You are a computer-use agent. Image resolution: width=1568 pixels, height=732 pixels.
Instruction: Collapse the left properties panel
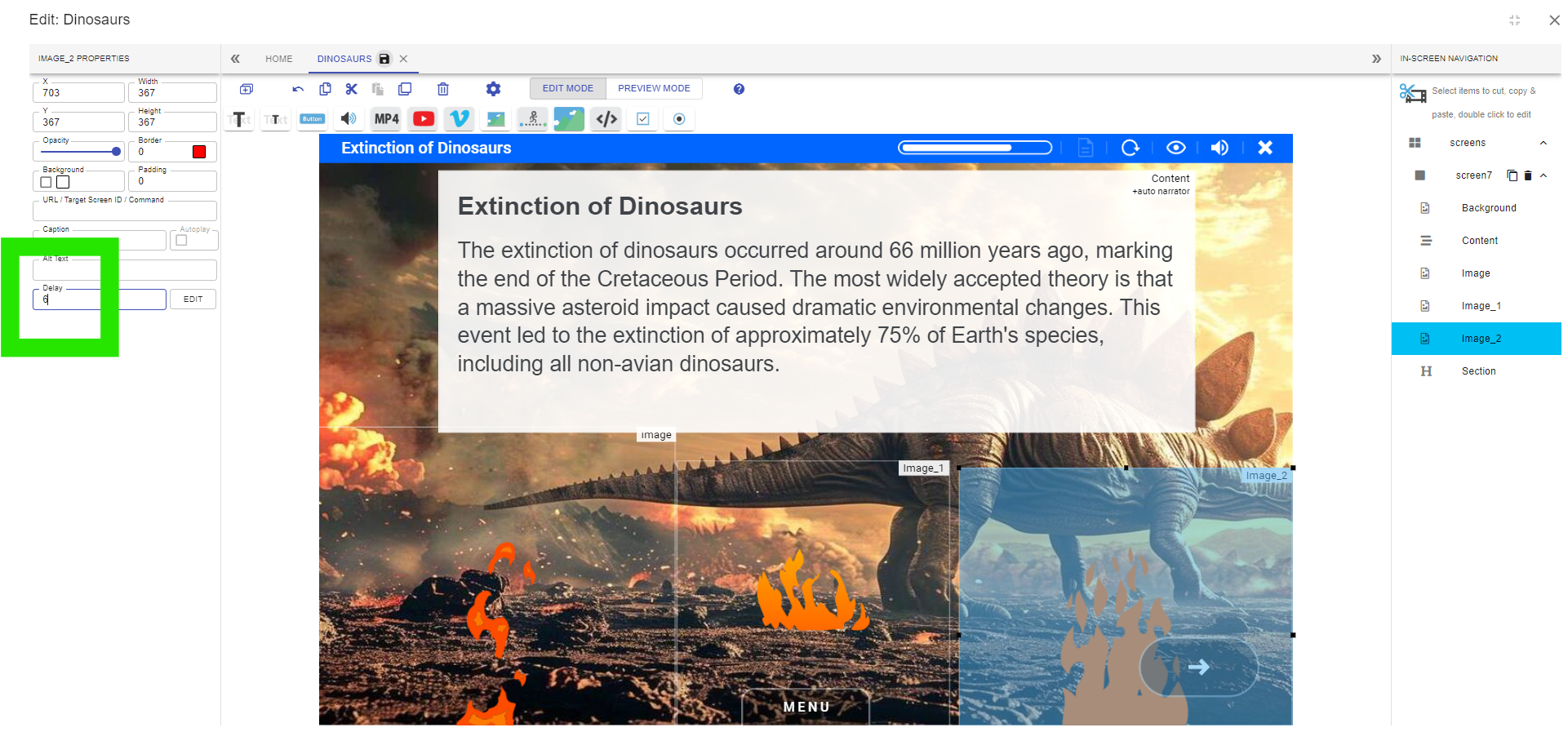coord(235,59)
